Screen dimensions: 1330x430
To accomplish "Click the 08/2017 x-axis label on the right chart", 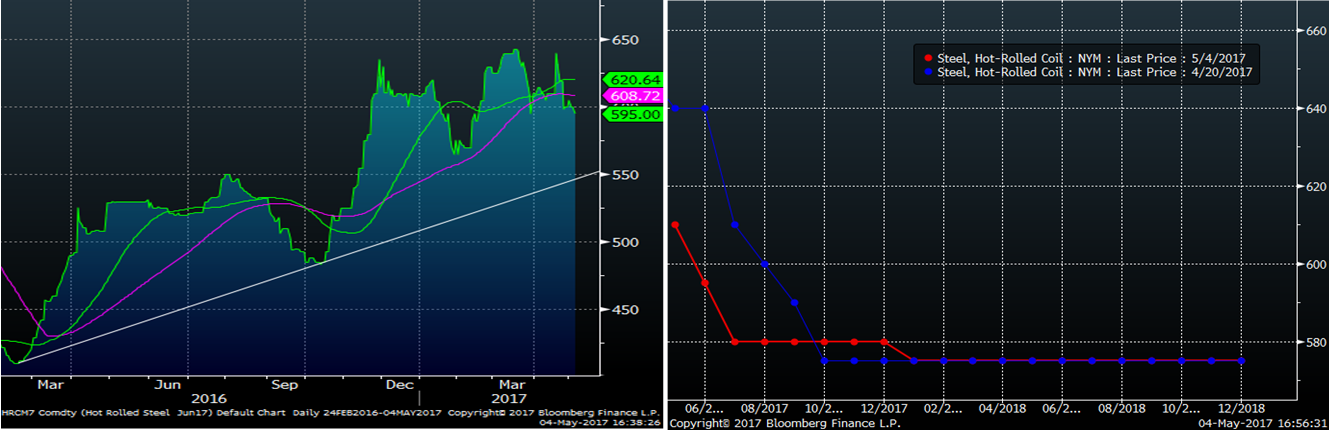I will (764, 408).
